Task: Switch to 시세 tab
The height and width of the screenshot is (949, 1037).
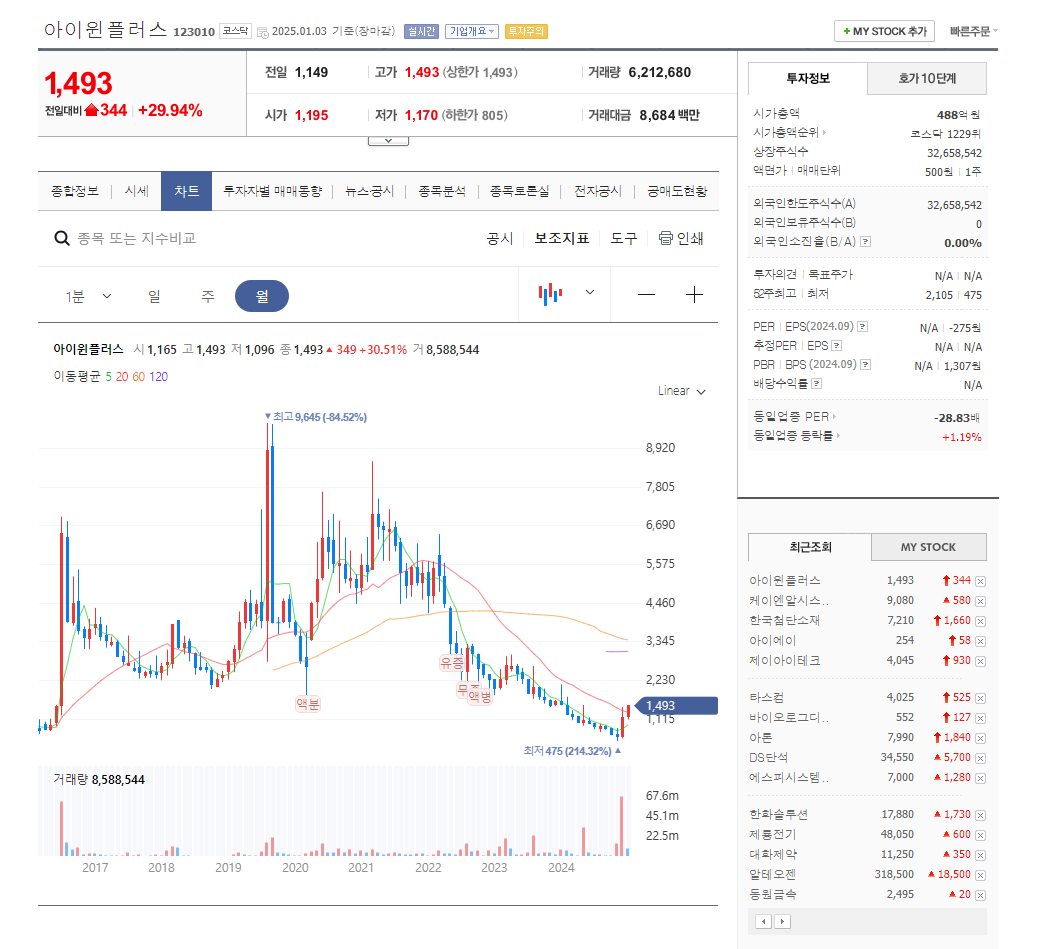Action: [136, 191]
